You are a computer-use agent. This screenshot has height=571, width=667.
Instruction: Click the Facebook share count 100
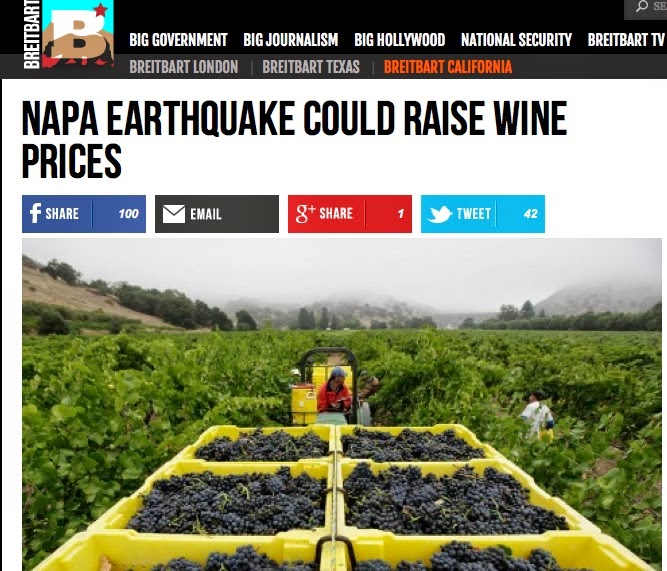click(x=128, y=214)
